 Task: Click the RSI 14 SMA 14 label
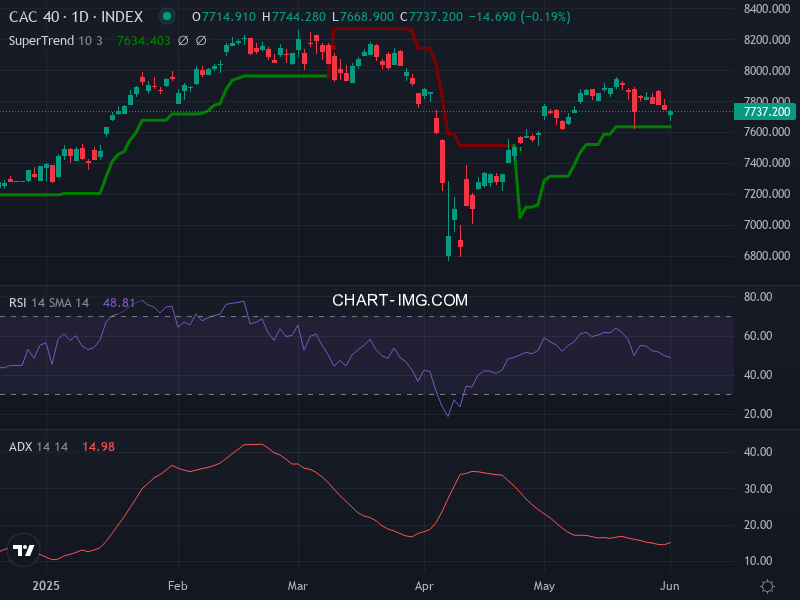(x=49, y=303)
